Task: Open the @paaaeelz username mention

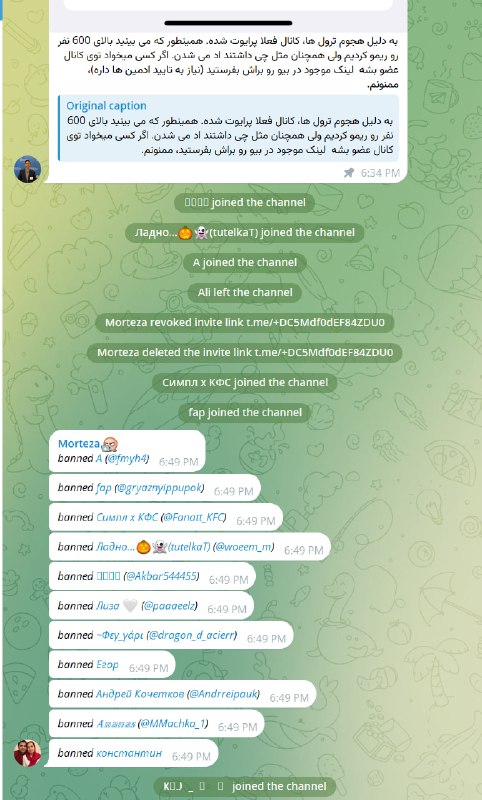Action: [169, 606]
